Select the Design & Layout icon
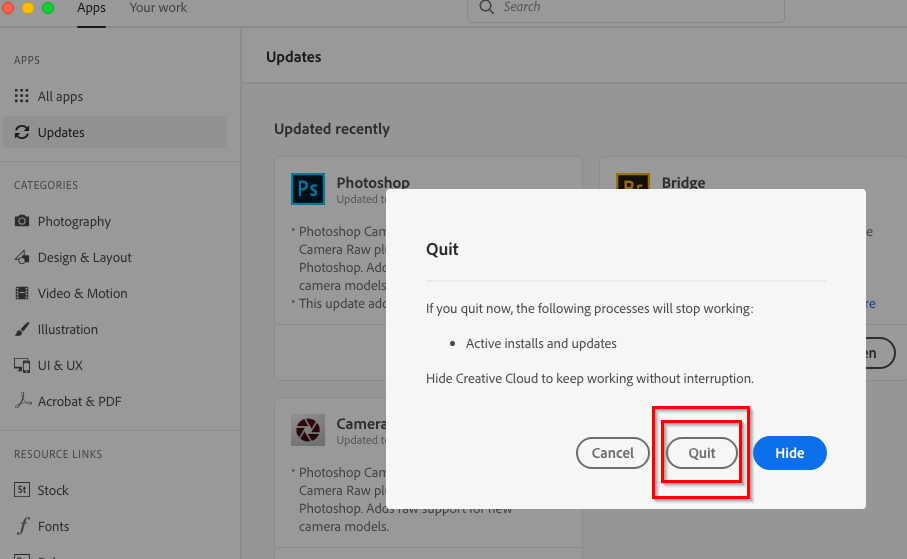The image size is (907, 559). click(x=22, y=257)
